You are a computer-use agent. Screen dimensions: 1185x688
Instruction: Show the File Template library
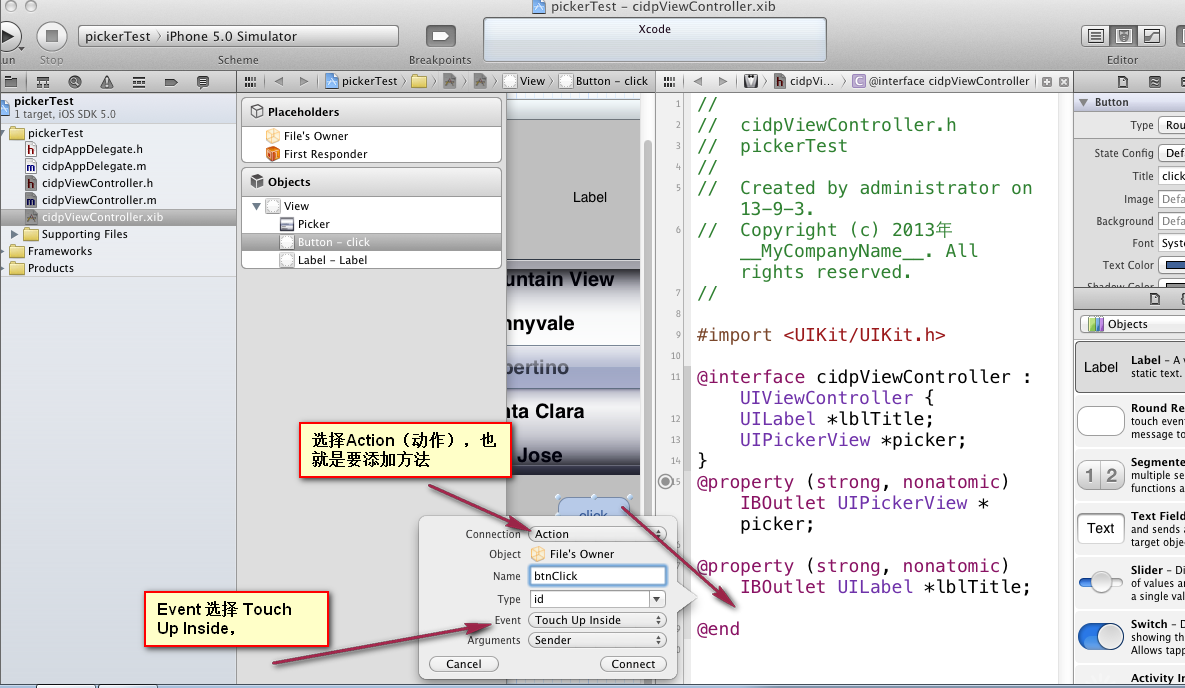(1155, 299)
